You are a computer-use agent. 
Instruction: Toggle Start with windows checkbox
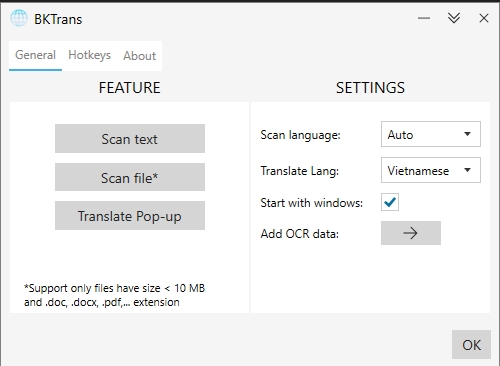click(390, 202)
